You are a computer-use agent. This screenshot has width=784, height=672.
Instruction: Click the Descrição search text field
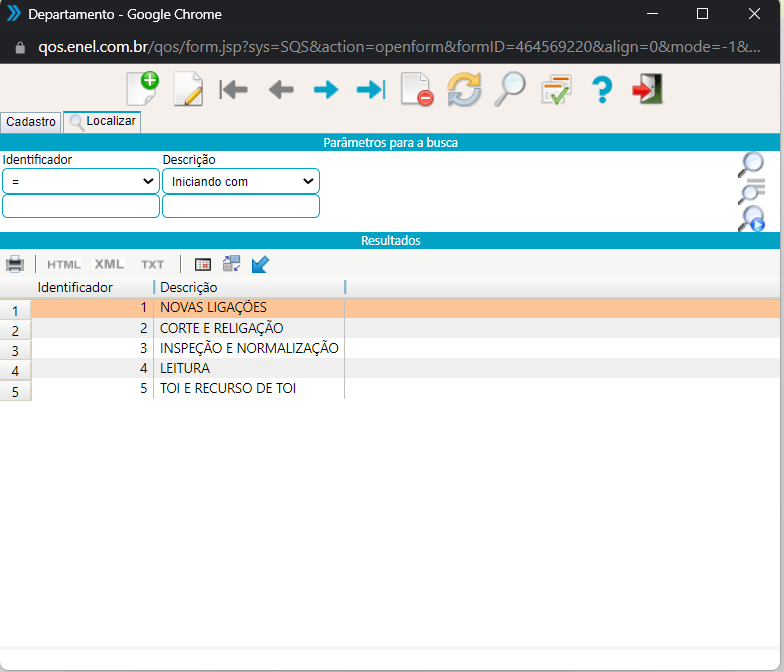241,206
